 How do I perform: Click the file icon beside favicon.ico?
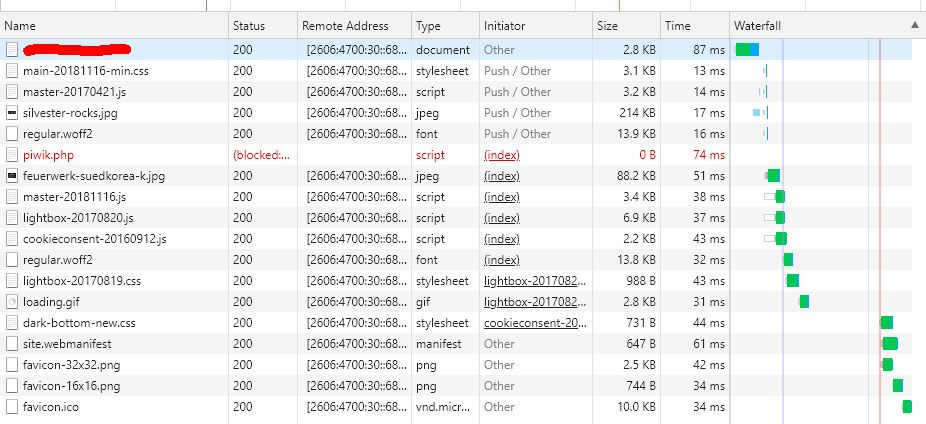coord(12,407)
